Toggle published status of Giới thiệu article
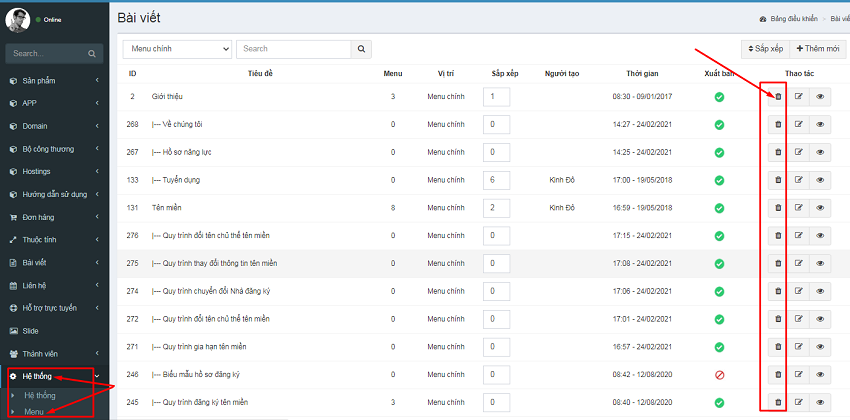Viewport: 850px width, 420px height. [x=718, y=97]
